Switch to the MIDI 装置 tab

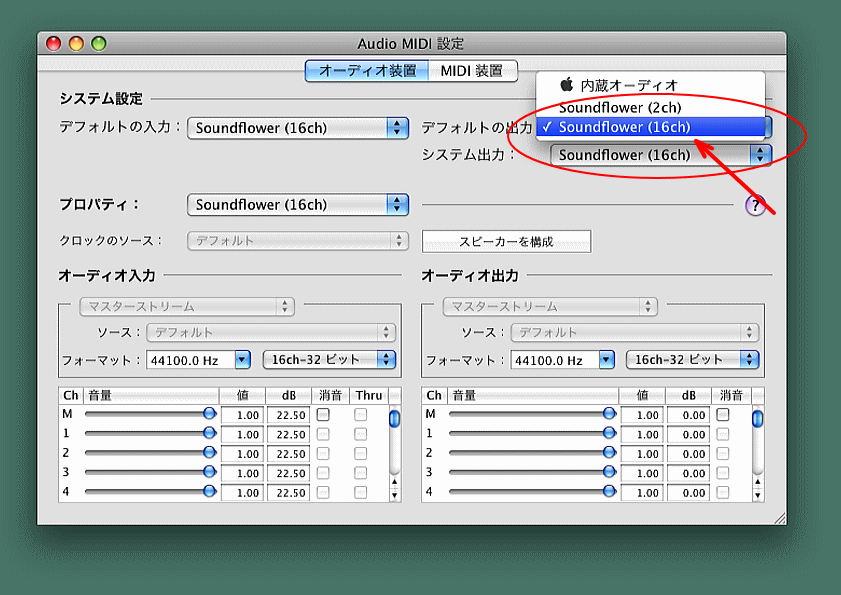coord(473,71)
